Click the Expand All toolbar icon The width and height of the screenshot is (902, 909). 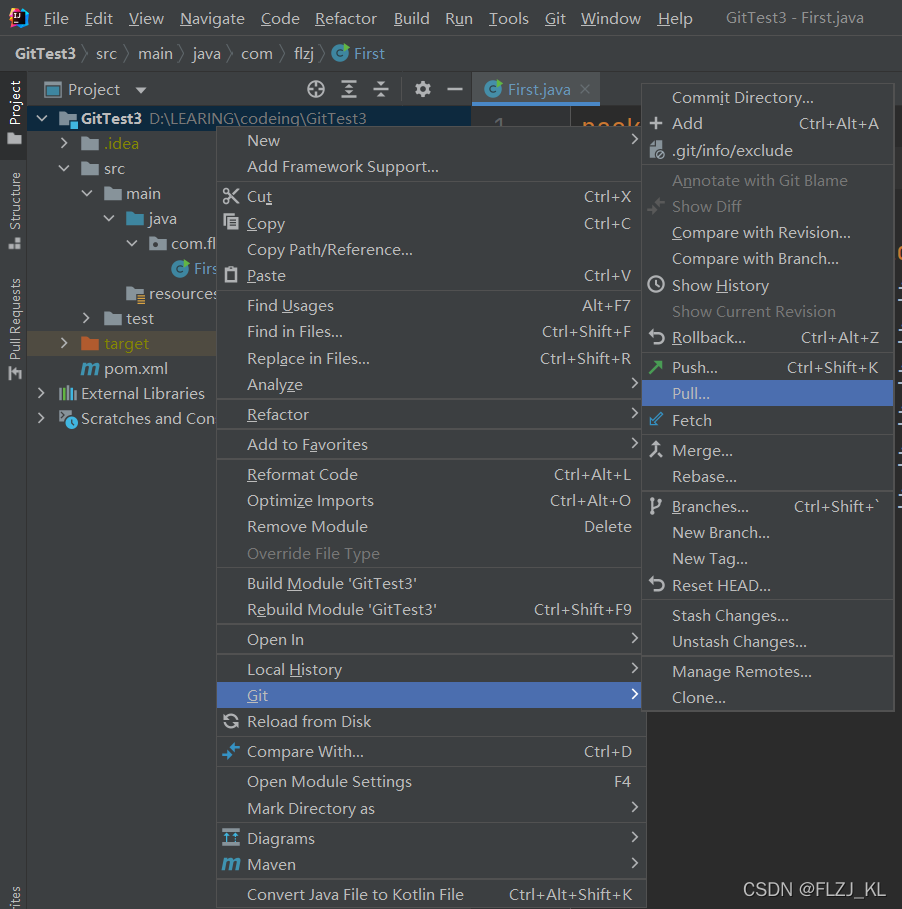tap(348, 89)
